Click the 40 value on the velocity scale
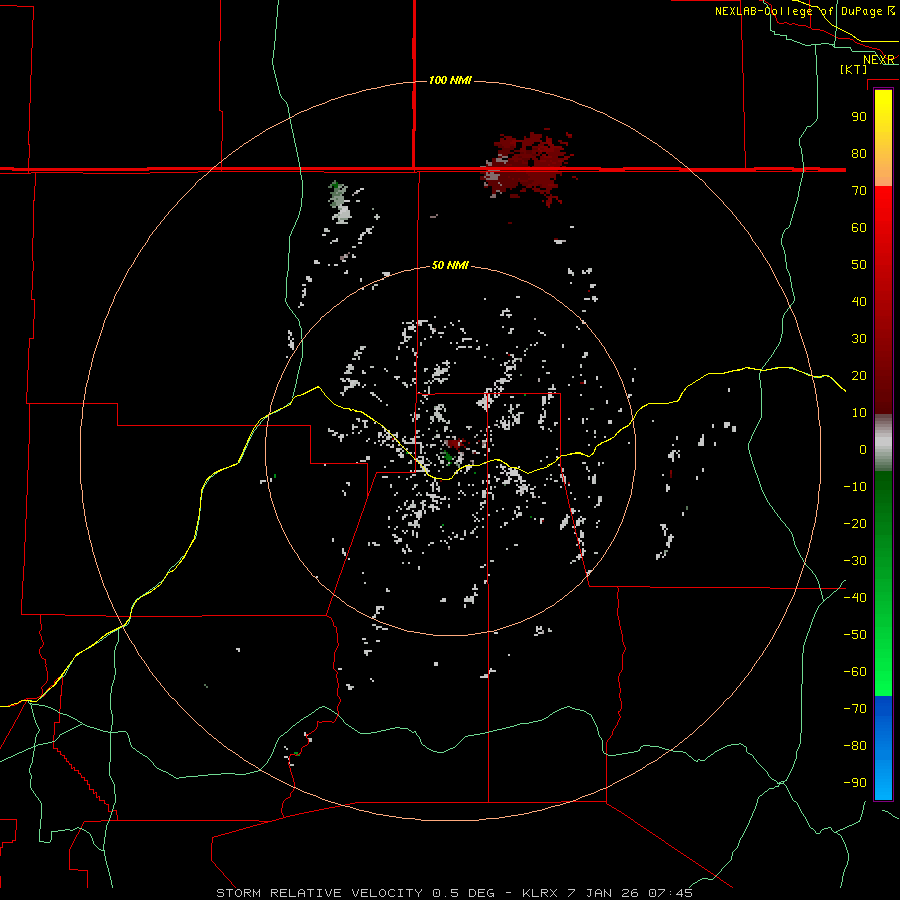900x900 pixels. [x=859, y=301]
